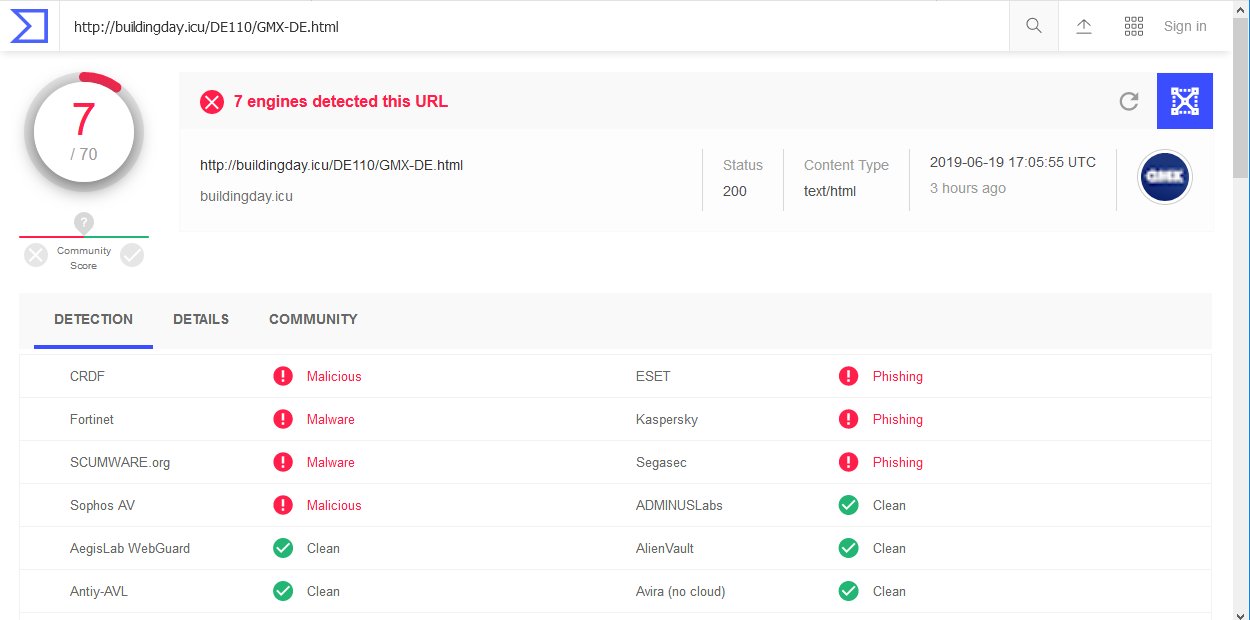Click the AlienVault engine name
Image resolution: width=1250 pixels, height=620 pixels.
(x=665, y=548)
